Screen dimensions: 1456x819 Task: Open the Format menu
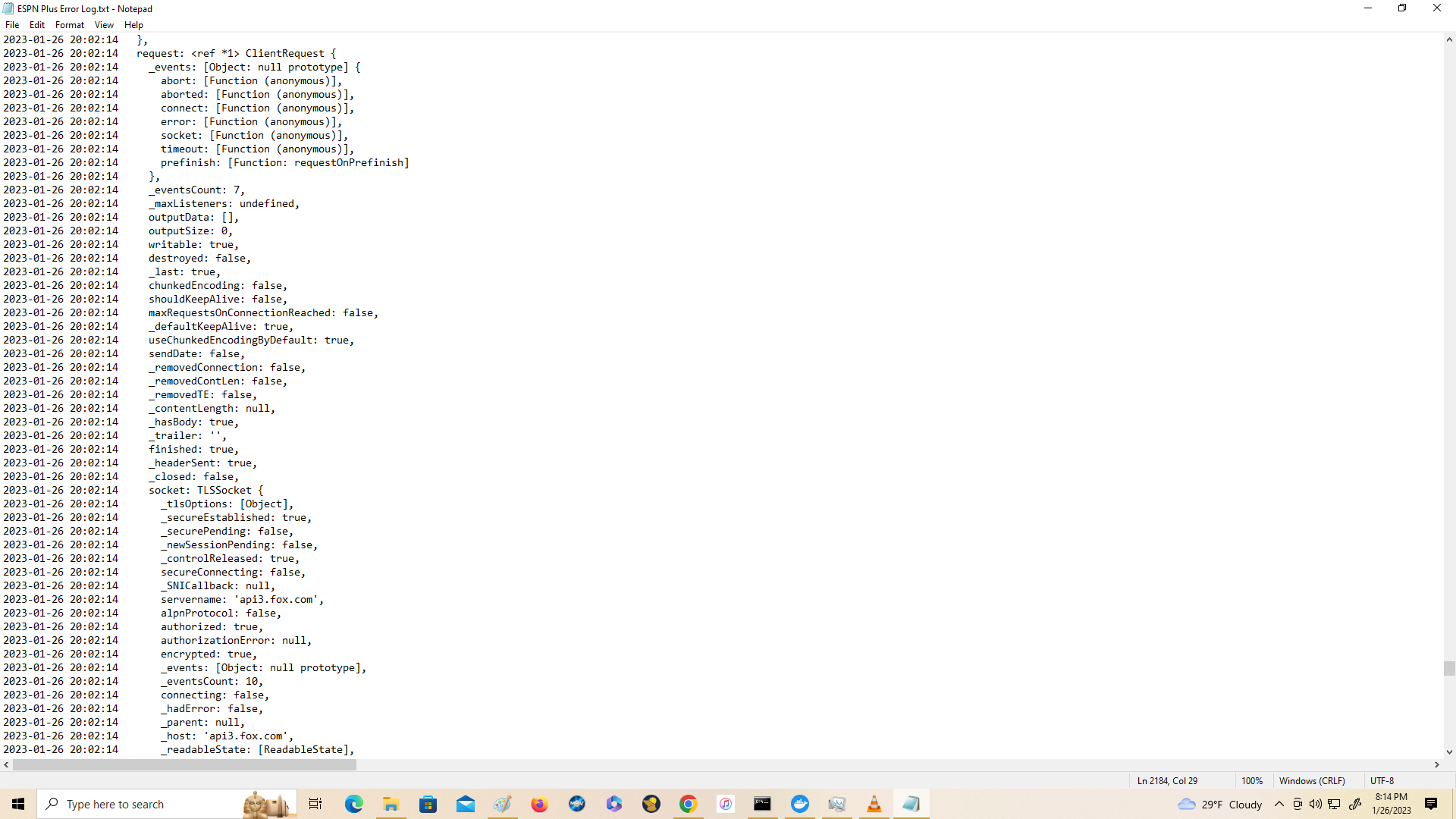click(x=69, y=25)
